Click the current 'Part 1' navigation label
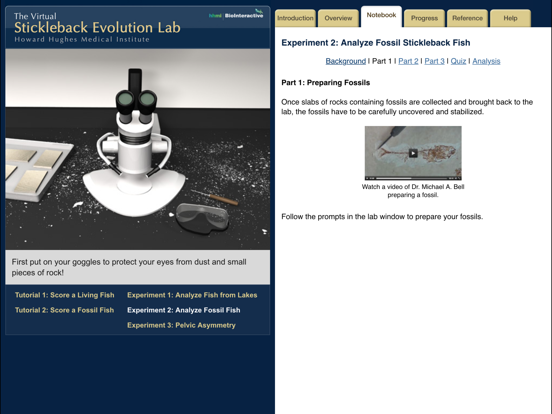Image resolution: width=552 pixels, height=414 pixels. pyautogui.click(x=382, y=61)
